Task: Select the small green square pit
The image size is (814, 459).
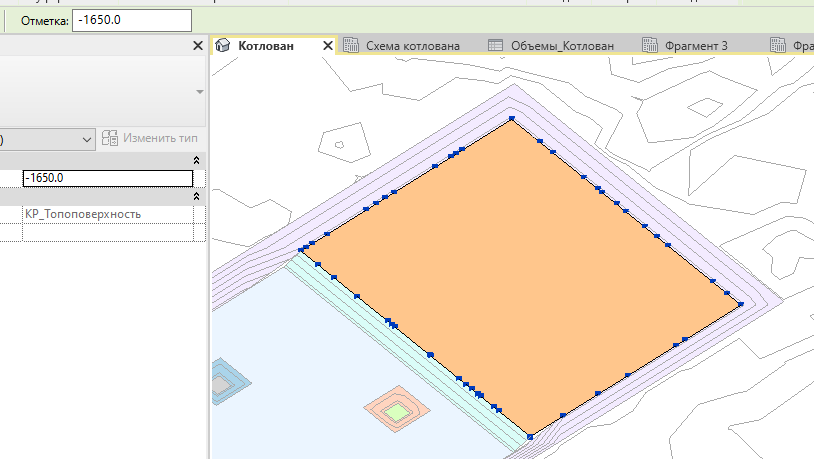Action: pyautogui.click(x=397, y=412)
